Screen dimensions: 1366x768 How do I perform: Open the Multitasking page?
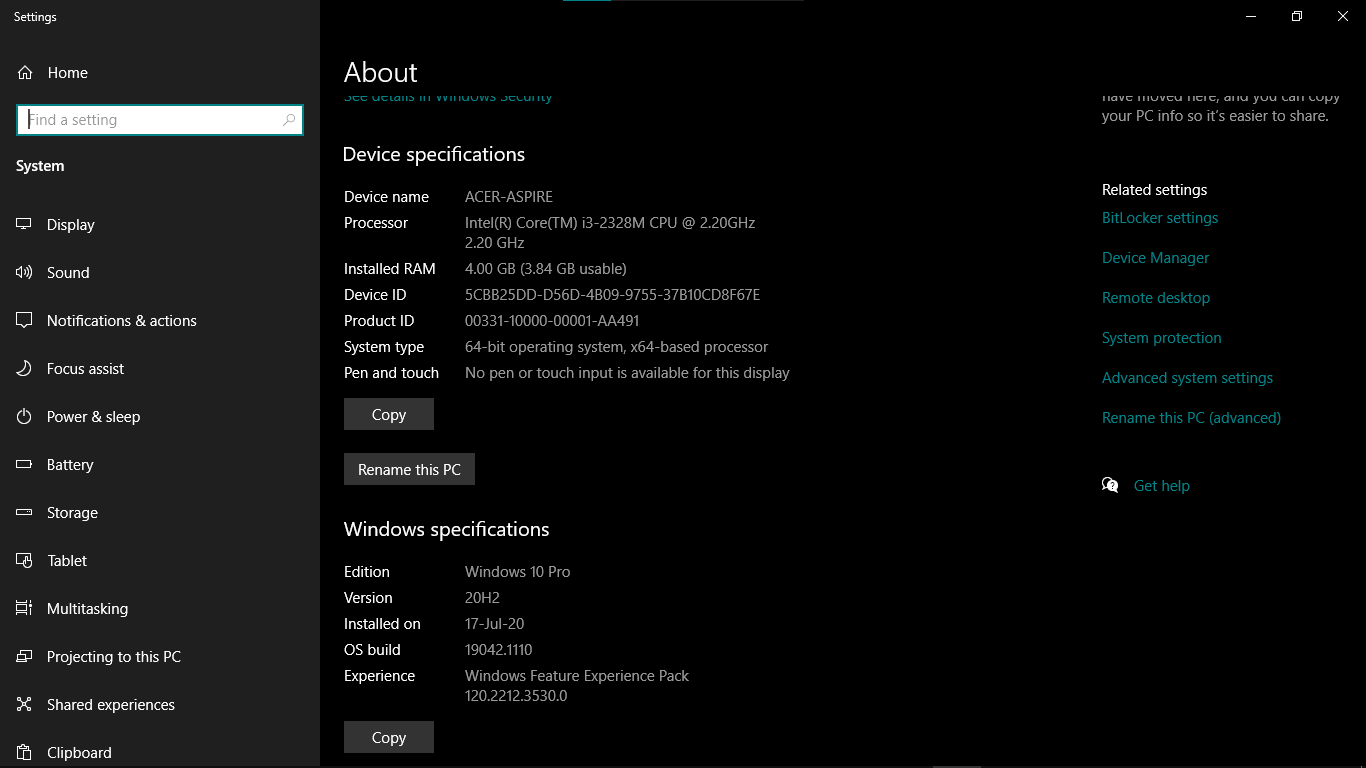point(160,608)
